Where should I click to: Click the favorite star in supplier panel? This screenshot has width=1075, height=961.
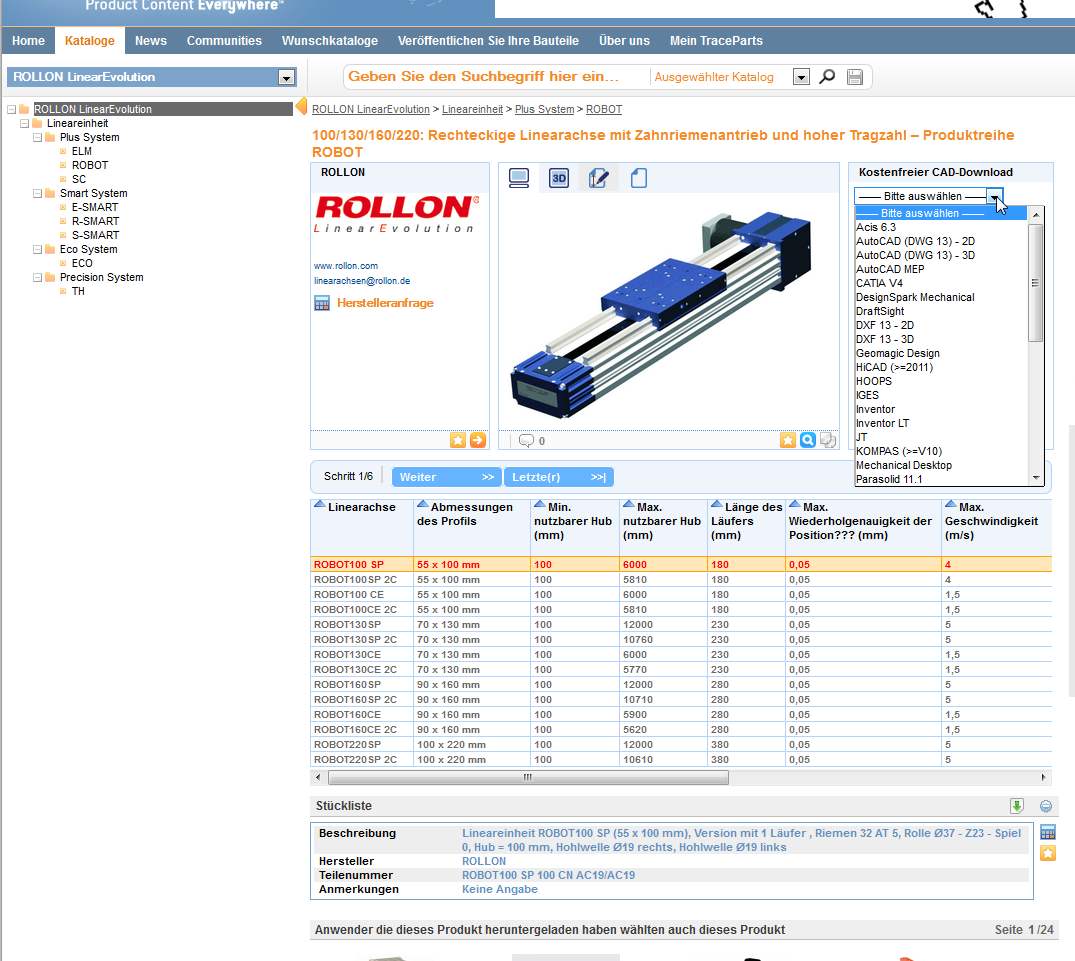tap(457, 440)
